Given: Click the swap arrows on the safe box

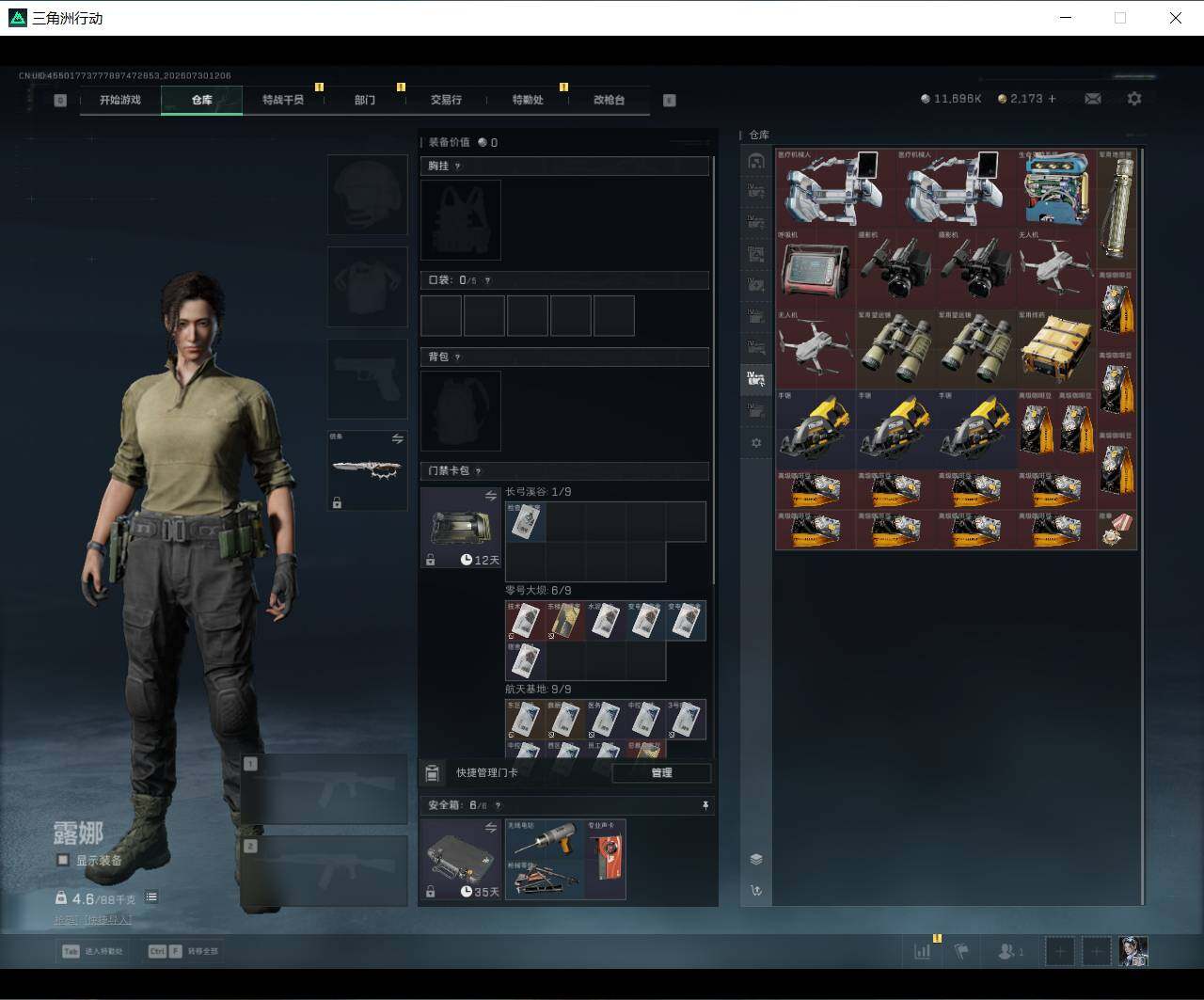Looking at the screenshot, I should [x=490, y=828].
